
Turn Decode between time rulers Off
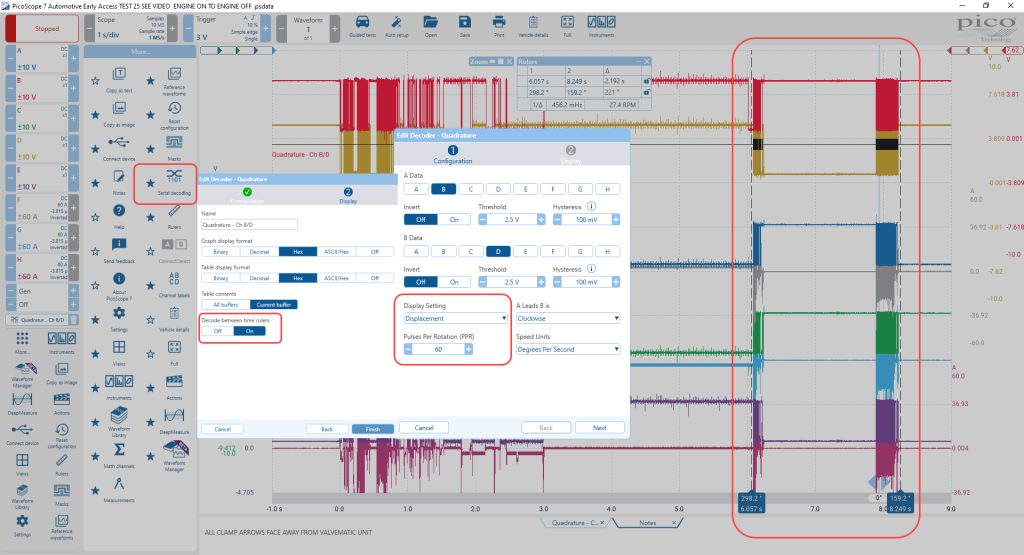tap(217, 331)
